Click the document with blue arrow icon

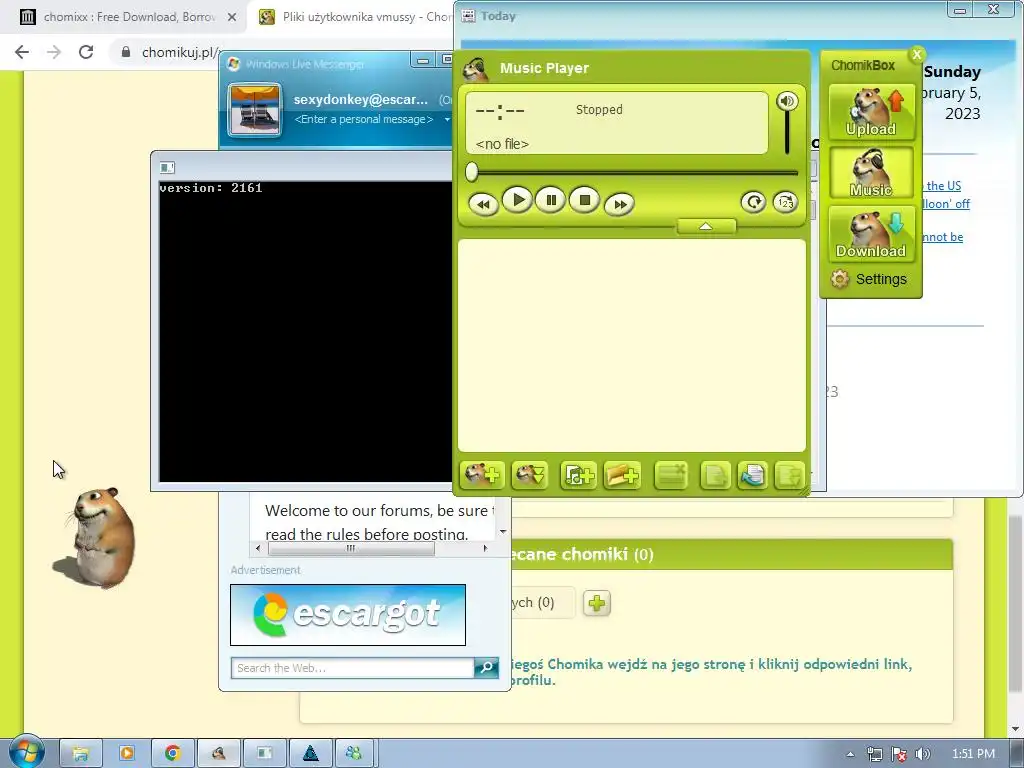coord(753,475)
